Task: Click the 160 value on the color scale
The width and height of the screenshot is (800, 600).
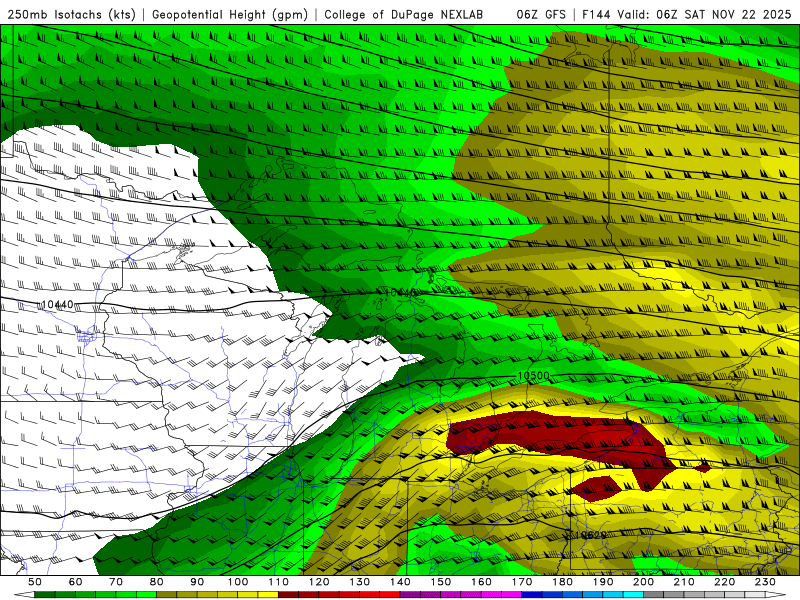Action: click(481, 582)
